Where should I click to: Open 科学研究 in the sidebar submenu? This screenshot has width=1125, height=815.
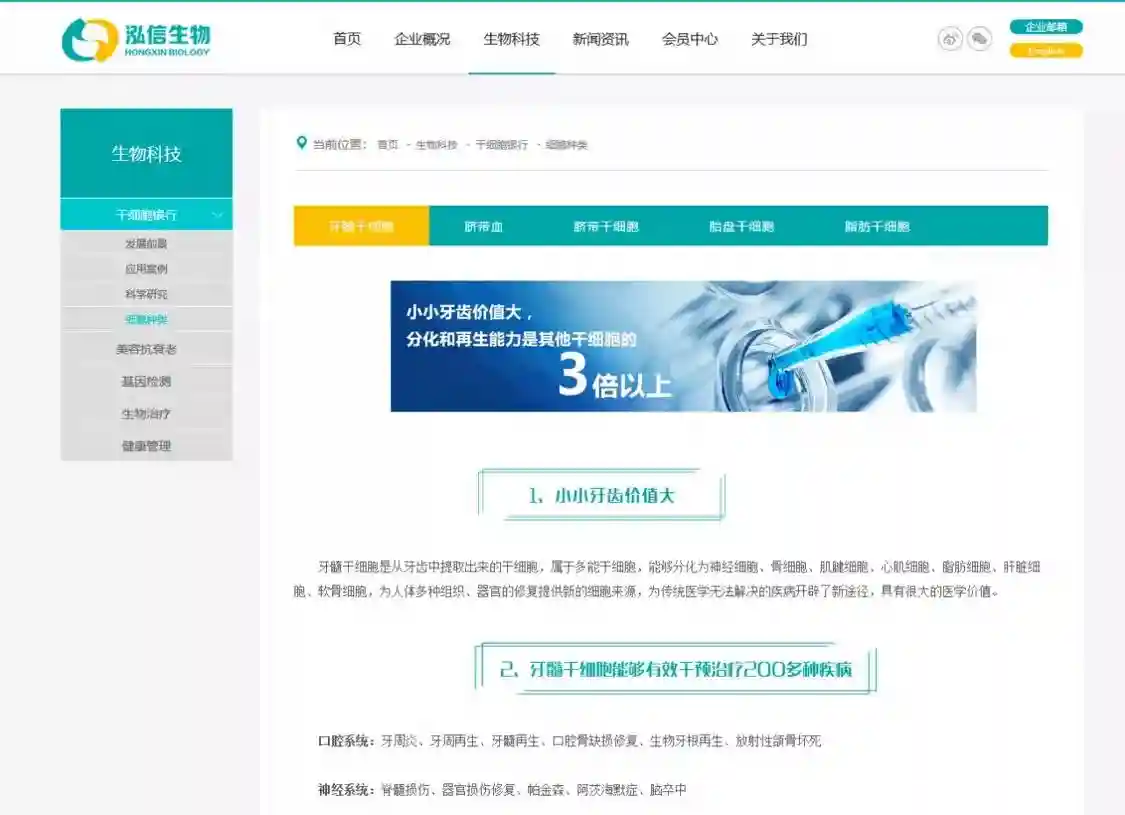coord(146,294)
